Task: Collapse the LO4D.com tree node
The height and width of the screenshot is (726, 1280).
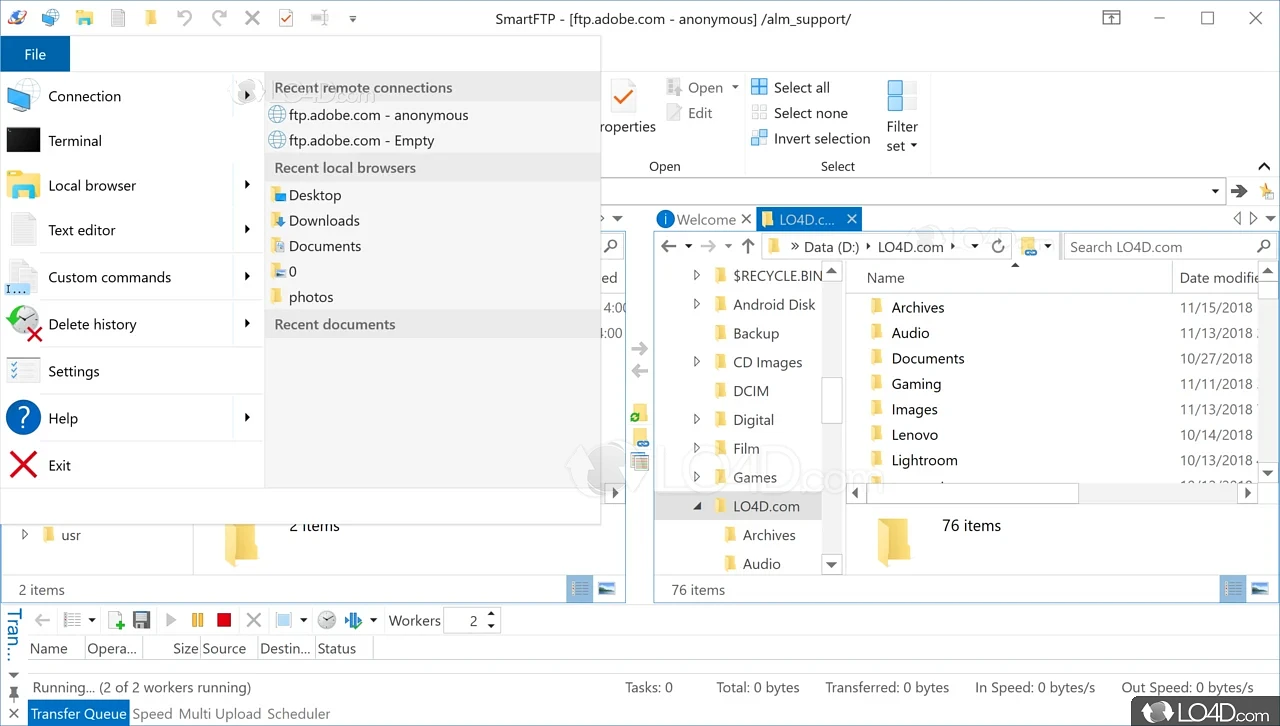Action: click(697, 507)
